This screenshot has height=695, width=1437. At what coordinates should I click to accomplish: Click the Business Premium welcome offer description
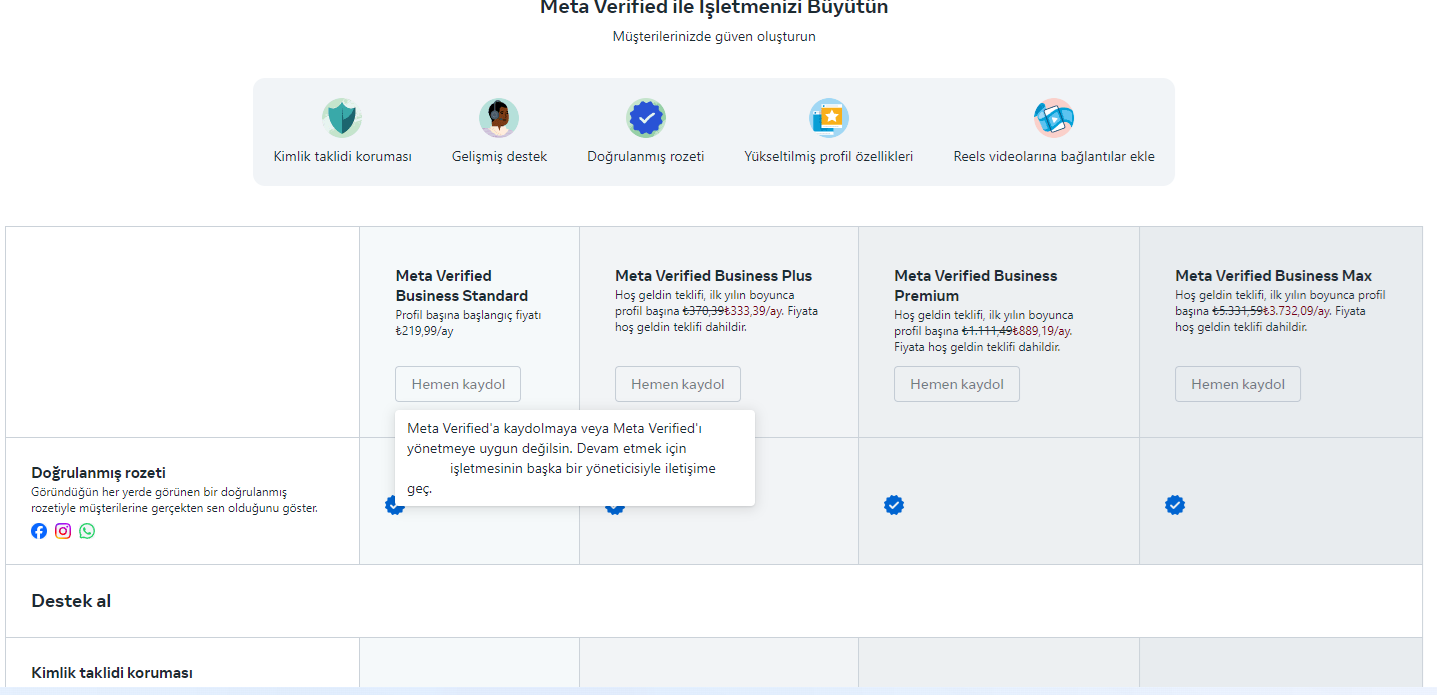[984, 331]
